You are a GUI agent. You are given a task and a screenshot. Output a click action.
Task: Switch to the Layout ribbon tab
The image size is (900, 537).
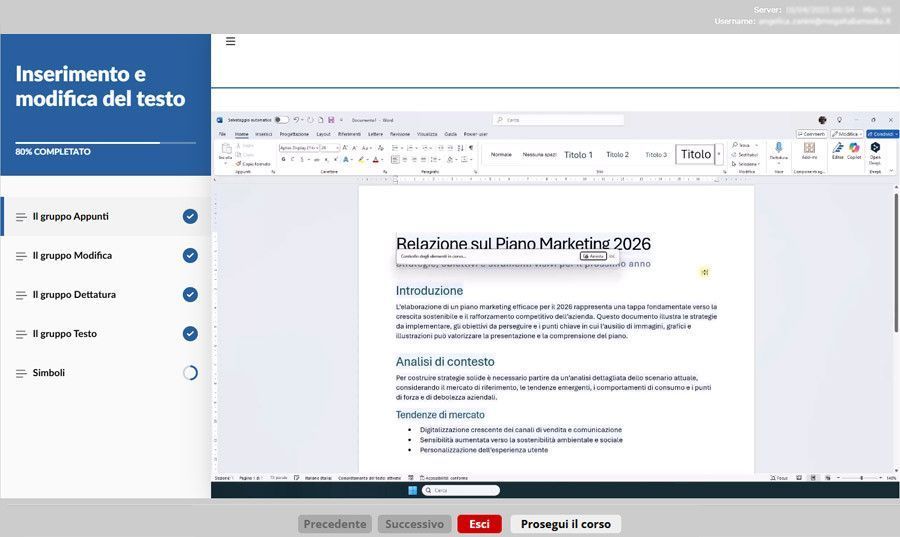(323, 133)
